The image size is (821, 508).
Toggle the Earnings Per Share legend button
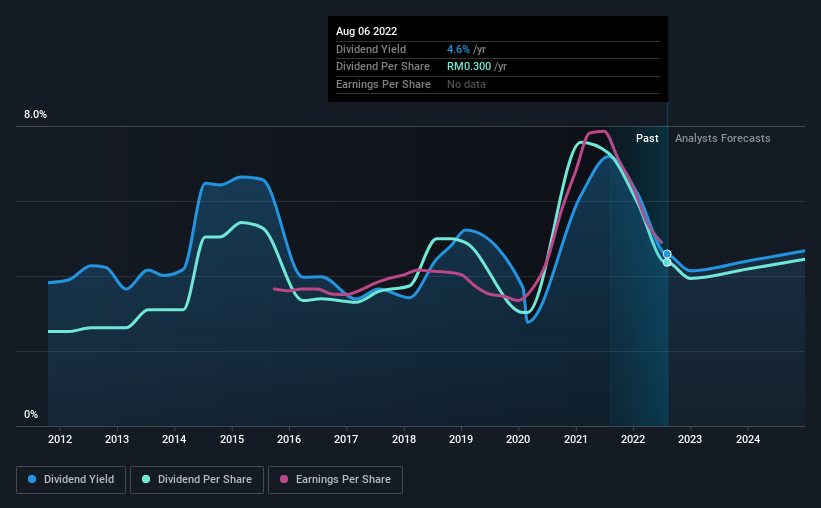pos(335,480)
